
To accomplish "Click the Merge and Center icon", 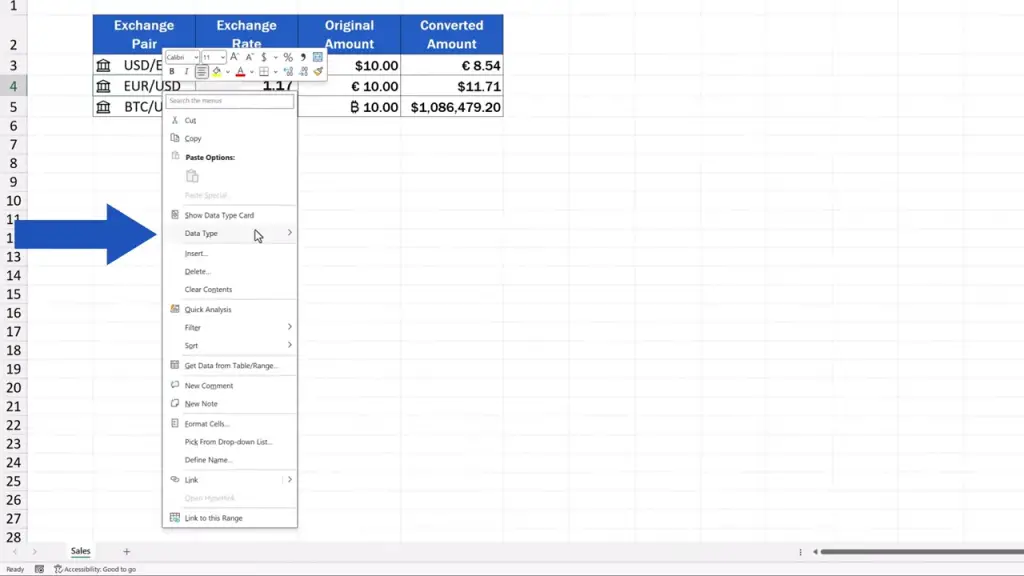I will pos(318,57).
